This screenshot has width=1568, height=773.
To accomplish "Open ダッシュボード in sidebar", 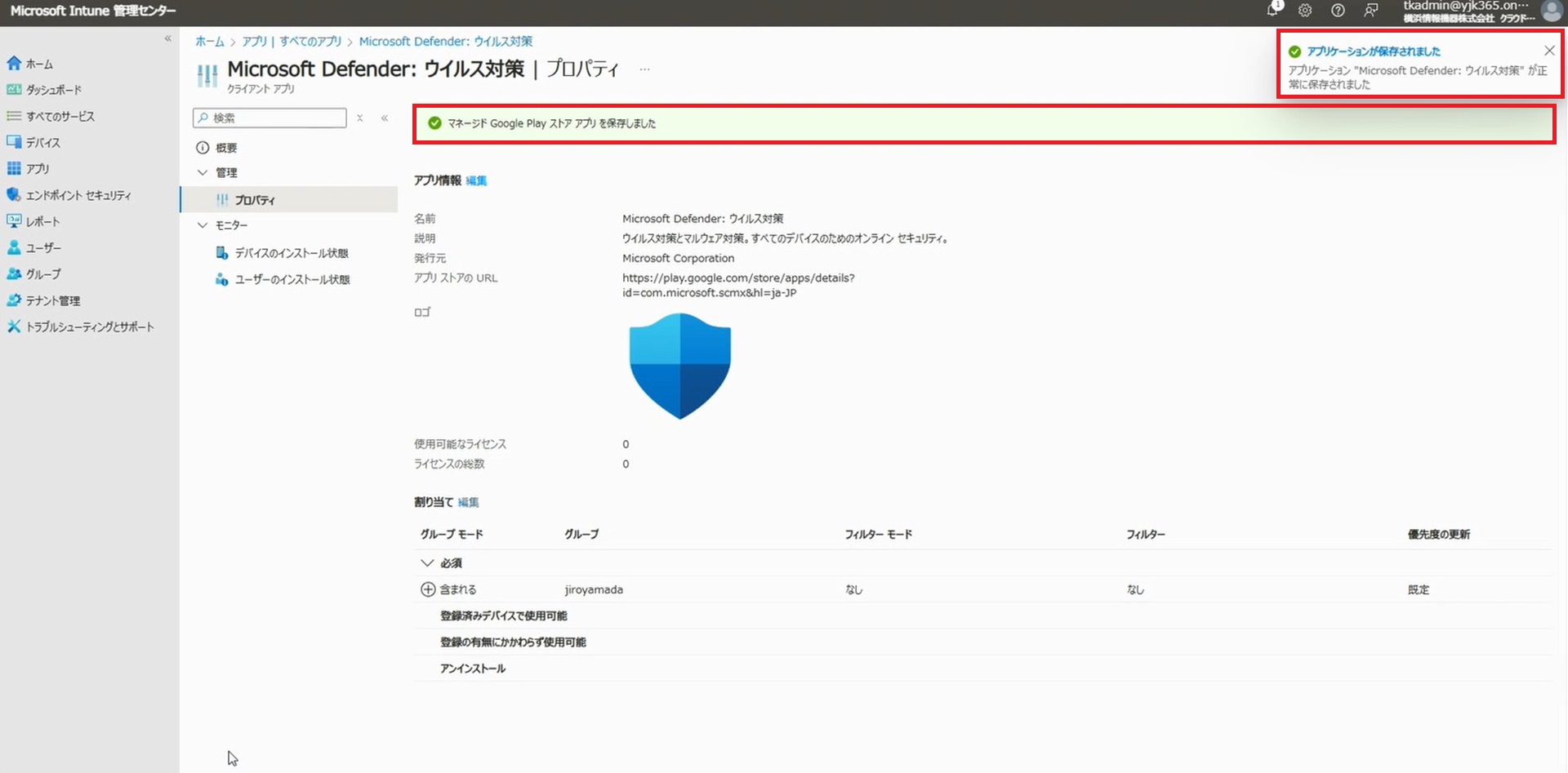I will coord(54,90).
